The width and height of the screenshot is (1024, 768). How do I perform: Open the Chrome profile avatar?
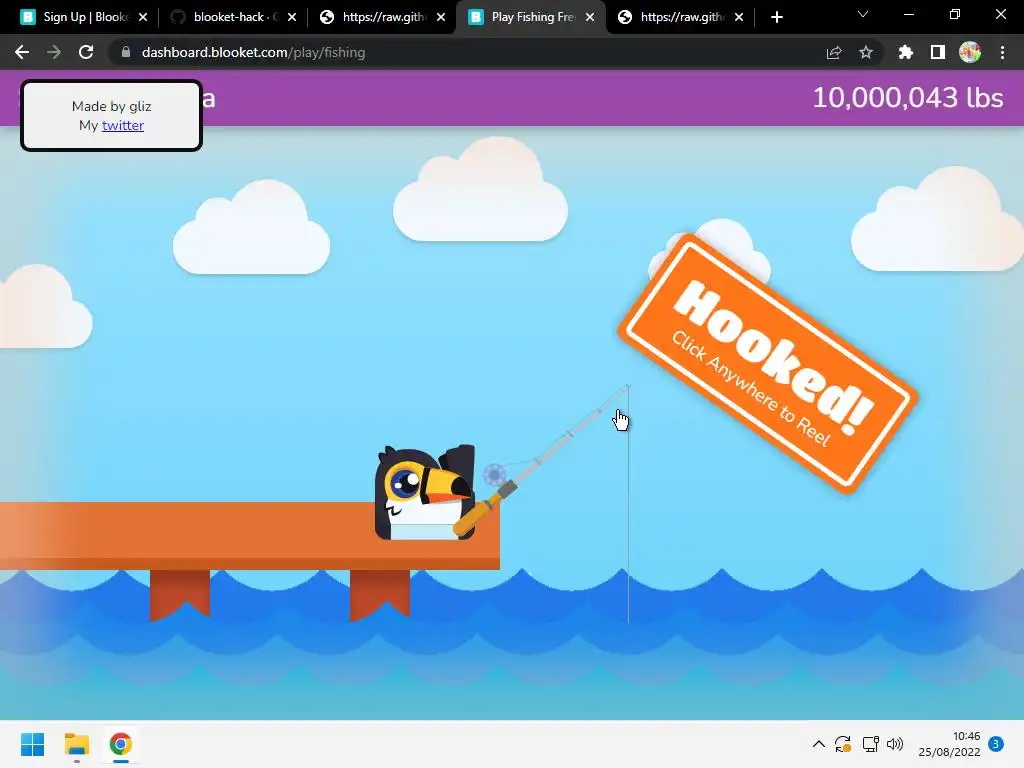970,52
